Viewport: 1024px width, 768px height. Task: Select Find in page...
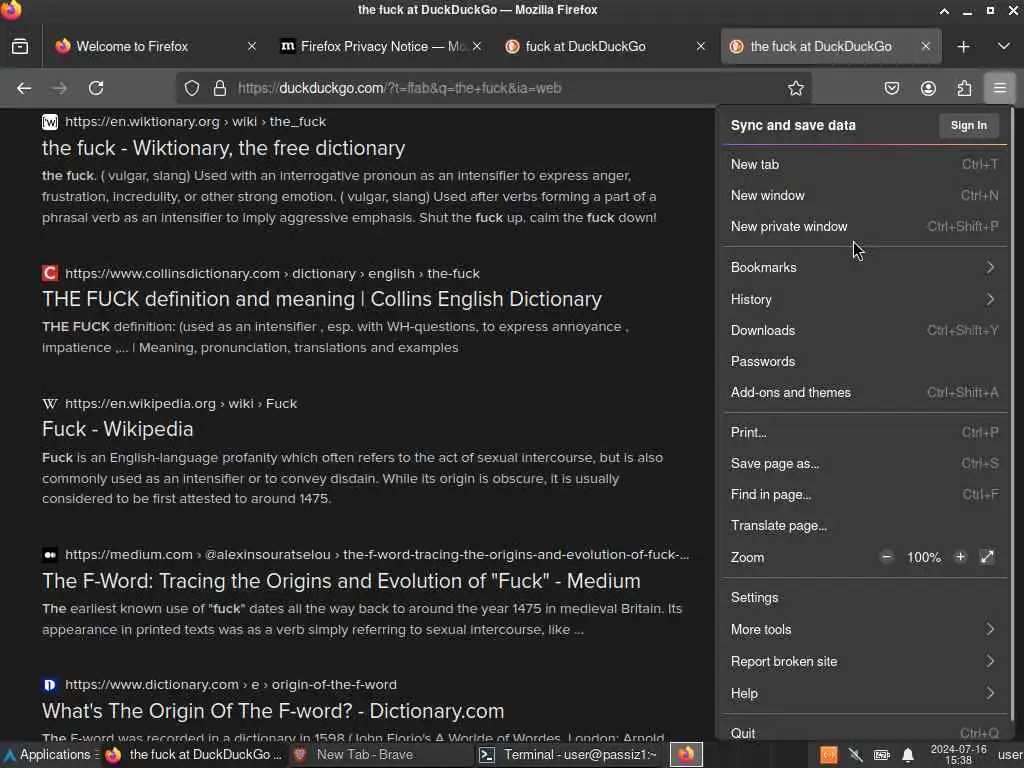[x=865, y=494]
